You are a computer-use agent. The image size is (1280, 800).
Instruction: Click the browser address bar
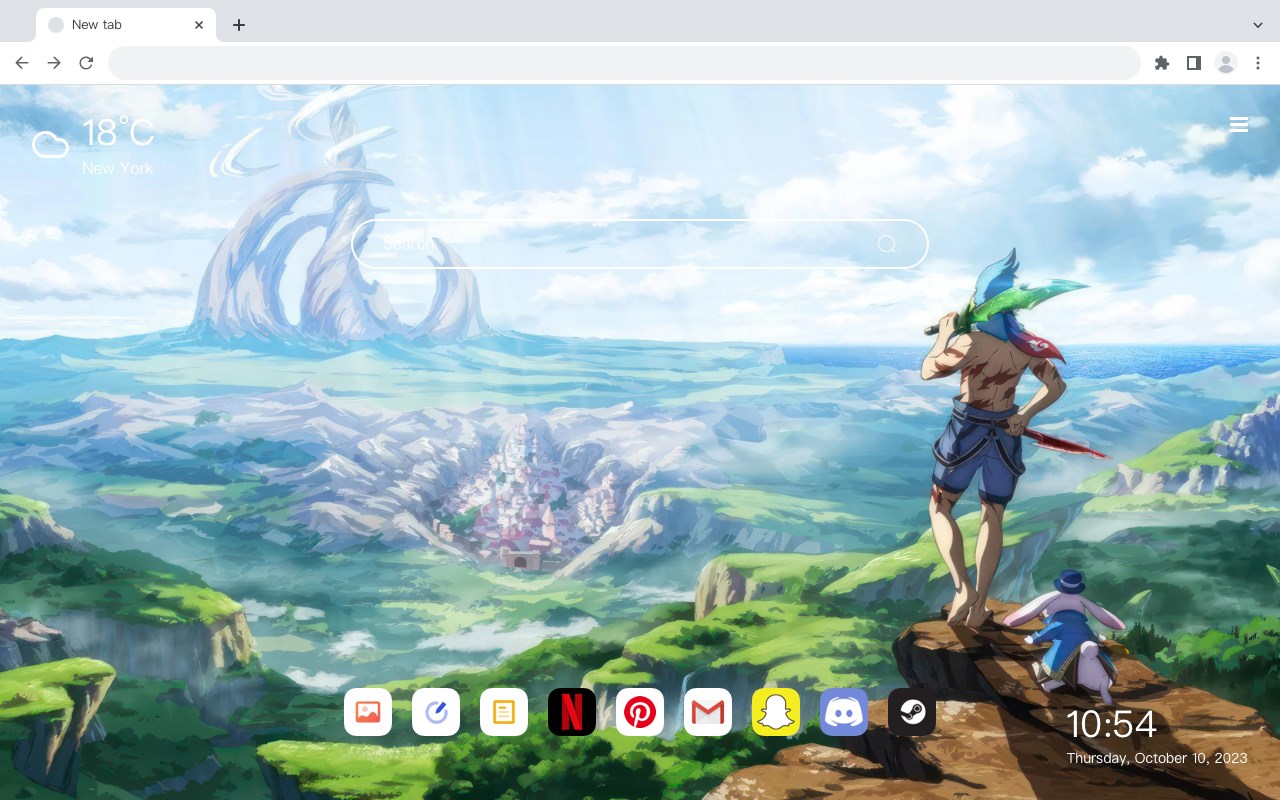click(624, 63)
